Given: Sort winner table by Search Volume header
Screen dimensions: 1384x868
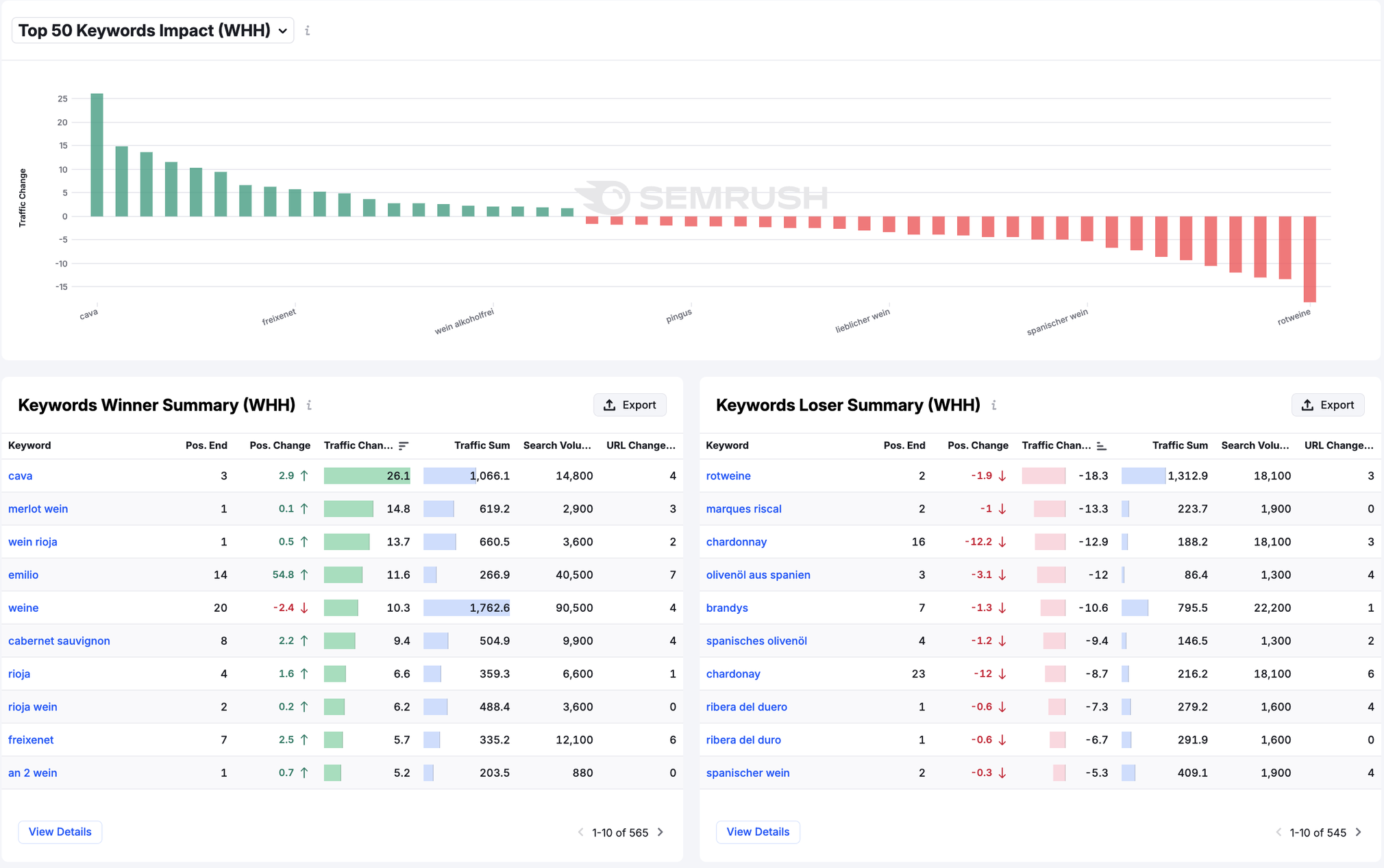Looking at the screenshot, I should 556,445.
